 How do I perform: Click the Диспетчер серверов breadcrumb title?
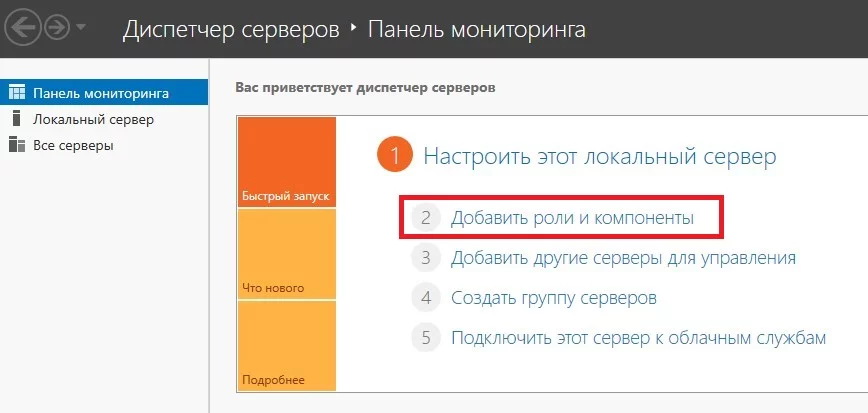[x=231, y=29]
